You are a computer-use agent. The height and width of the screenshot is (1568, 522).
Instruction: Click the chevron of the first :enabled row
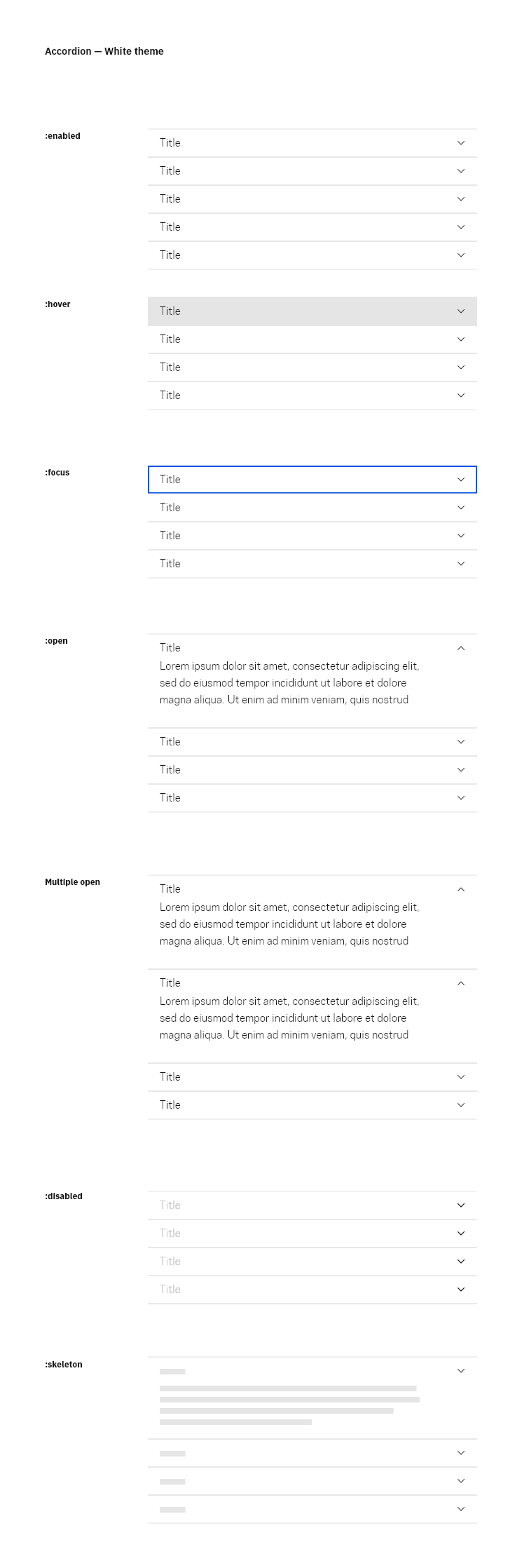coord(461,143)
